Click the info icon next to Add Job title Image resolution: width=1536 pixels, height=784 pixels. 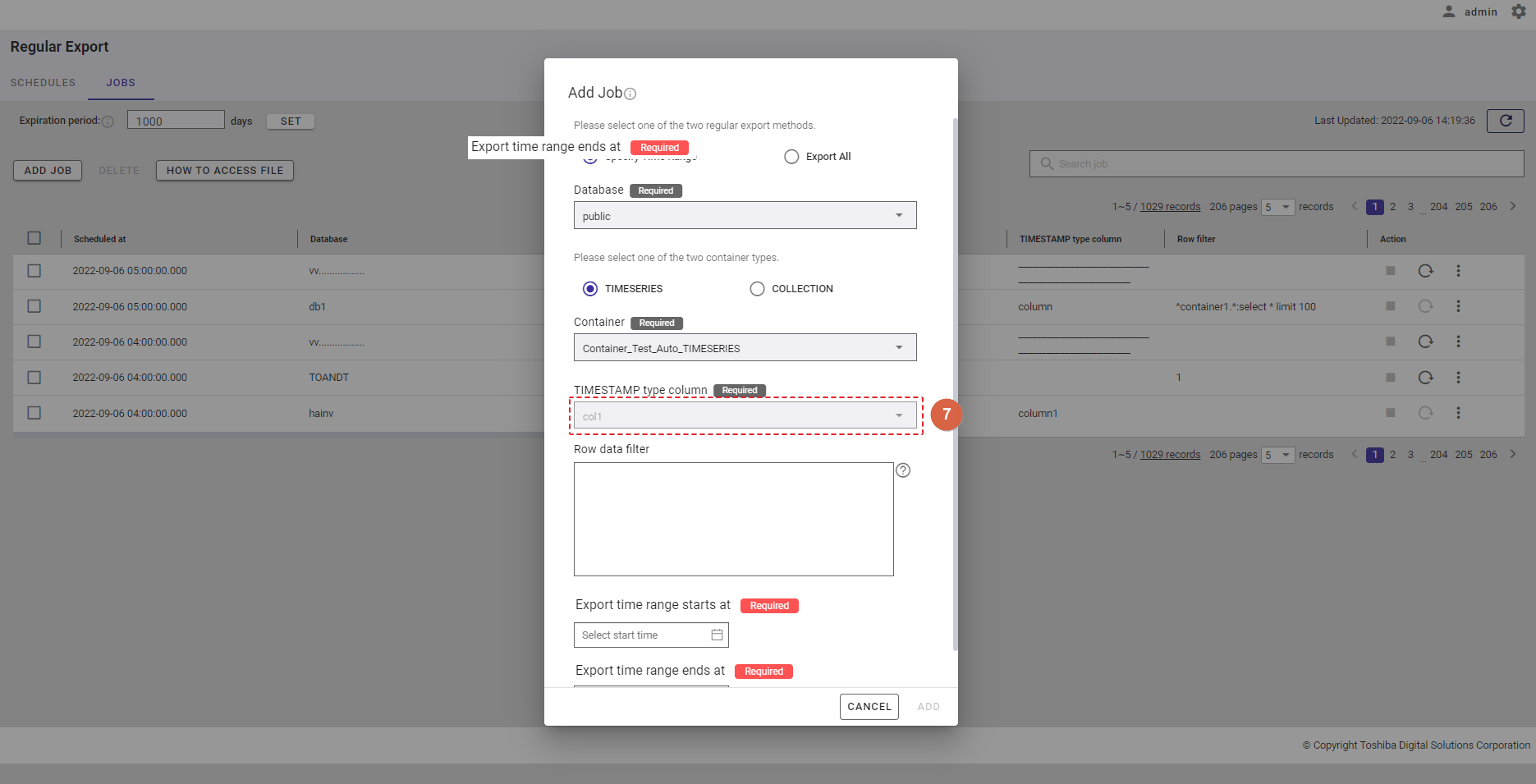(x=630, y=94)
